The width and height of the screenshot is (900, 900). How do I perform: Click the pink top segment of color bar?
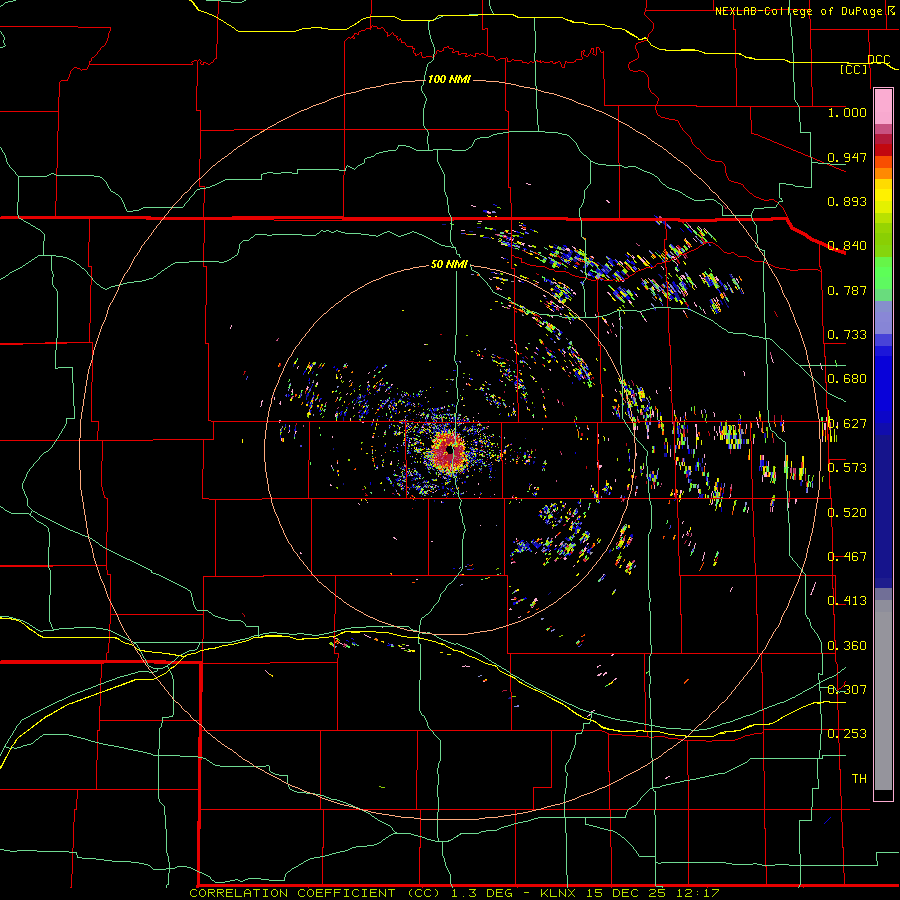pos(883,107)
